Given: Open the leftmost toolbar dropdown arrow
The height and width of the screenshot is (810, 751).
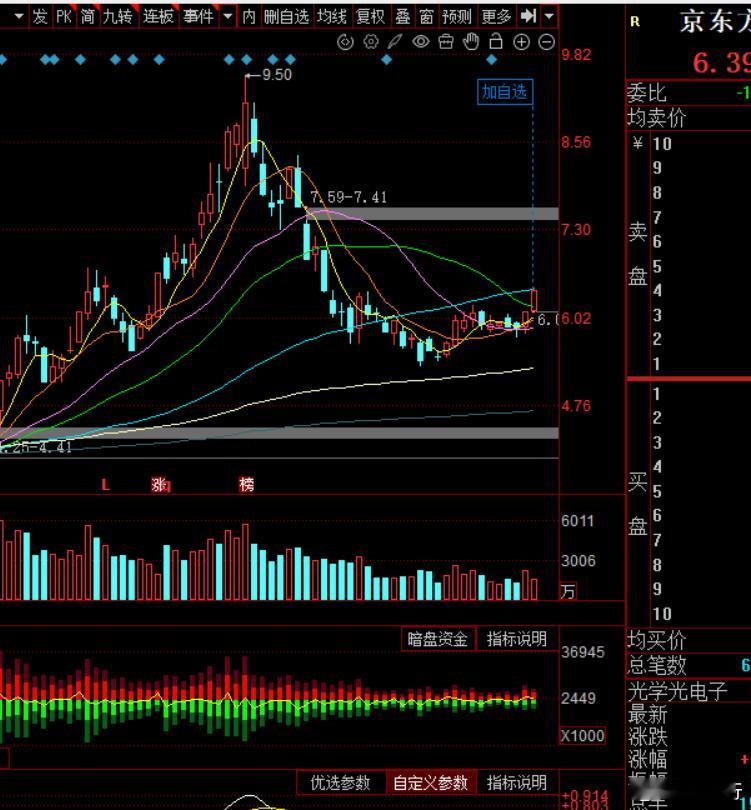Looking at the screenshot, I should point(20,17).
